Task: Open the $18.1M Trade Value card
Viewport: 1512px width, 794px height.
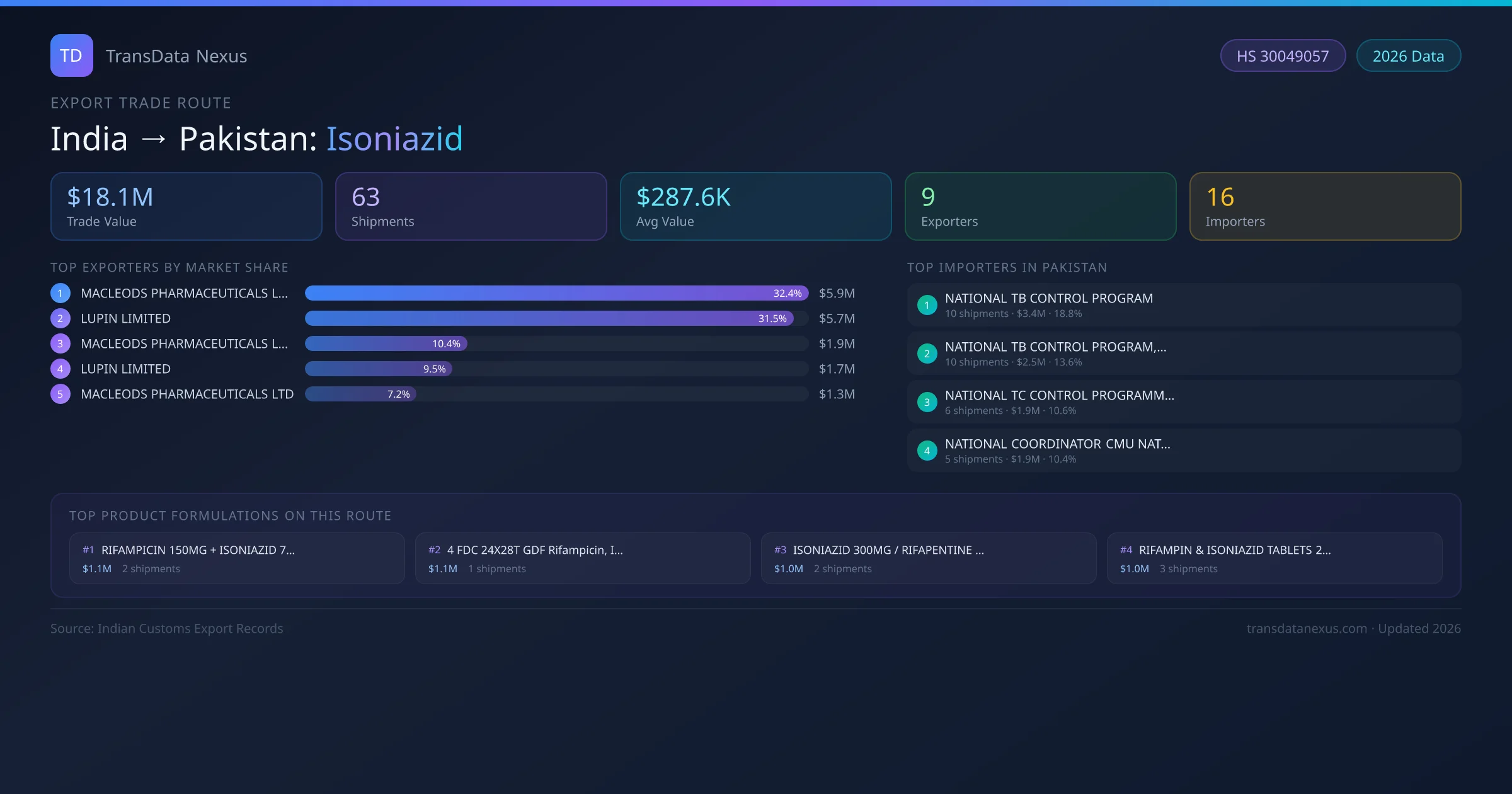Action: [186, 206]
